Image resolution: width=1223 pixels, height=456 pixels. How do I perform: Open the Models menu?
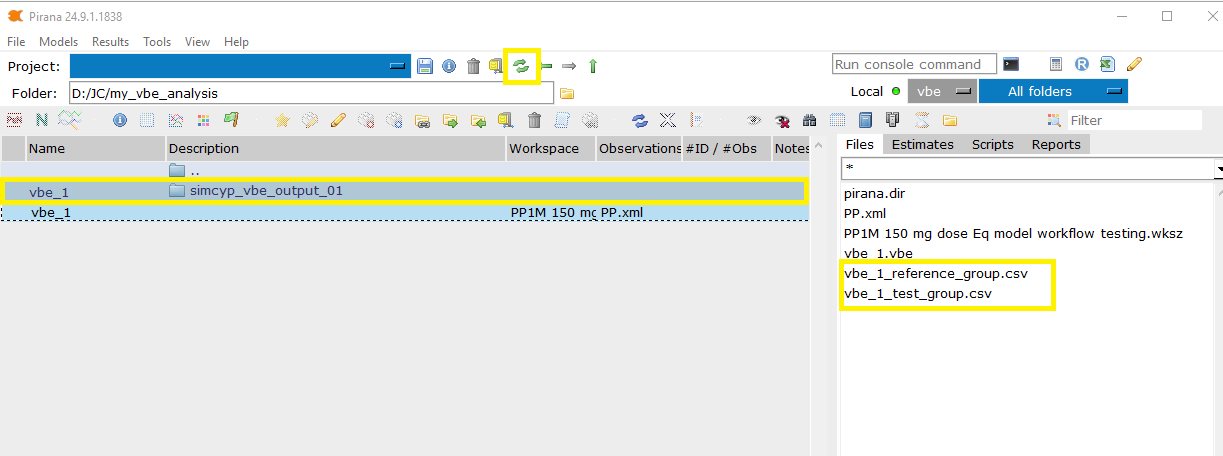click(x=58, y=42)
